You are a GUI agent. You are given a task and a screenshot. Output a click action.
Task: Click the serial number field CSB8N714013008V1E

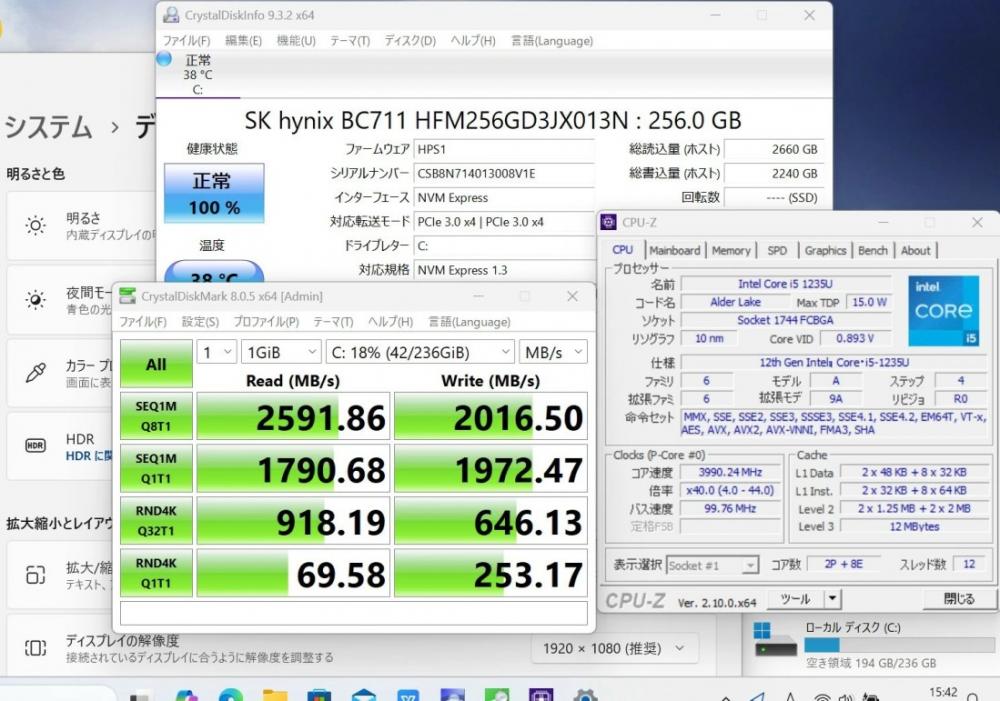(504, 173)
